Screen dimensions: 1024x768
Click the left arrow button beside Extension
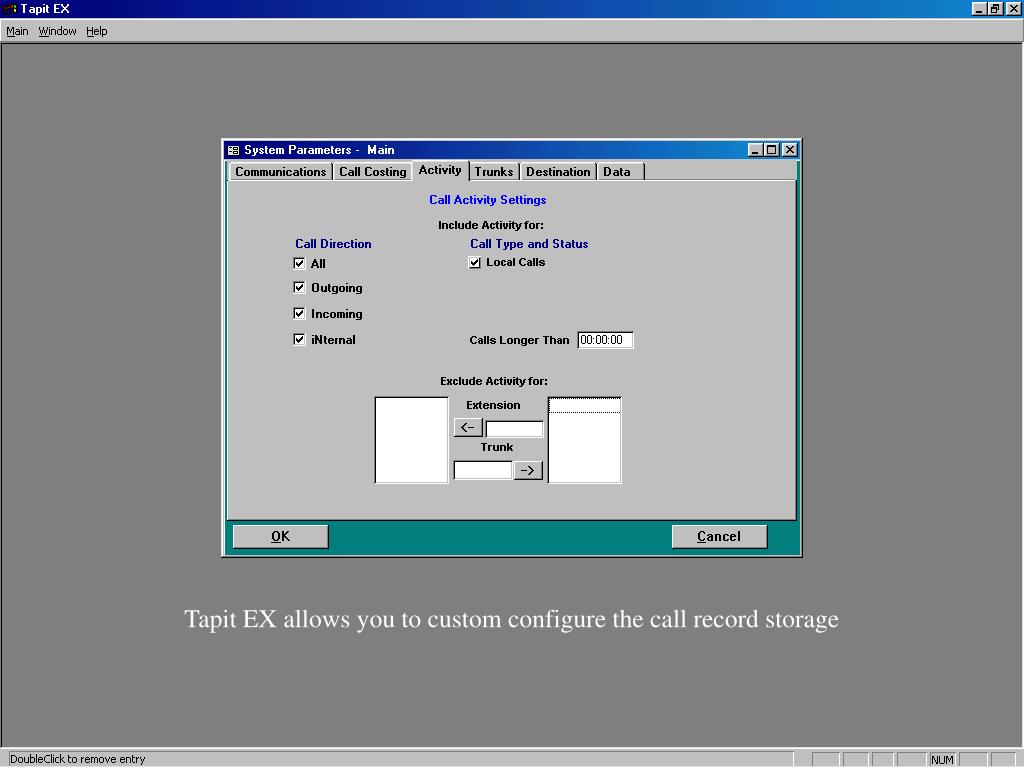tap(468, 428)
